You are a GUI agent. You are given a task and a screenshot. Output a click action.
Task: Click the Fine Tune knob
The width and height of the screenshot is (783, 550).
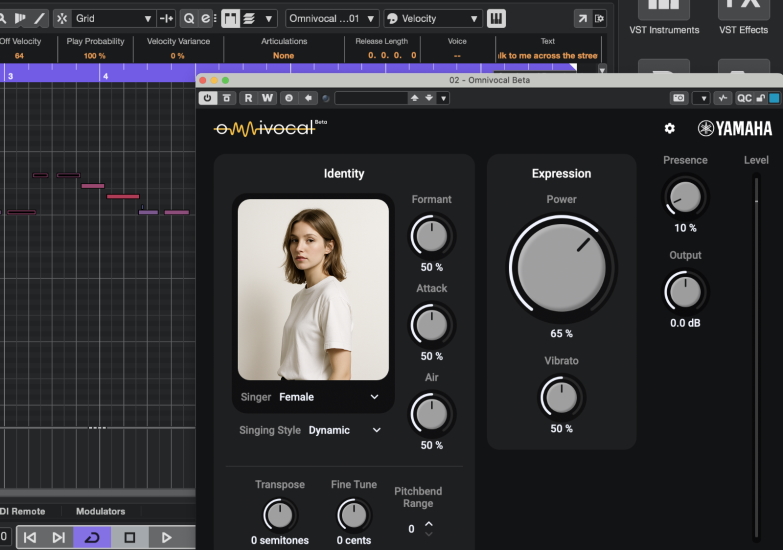[x=354, y=515]
